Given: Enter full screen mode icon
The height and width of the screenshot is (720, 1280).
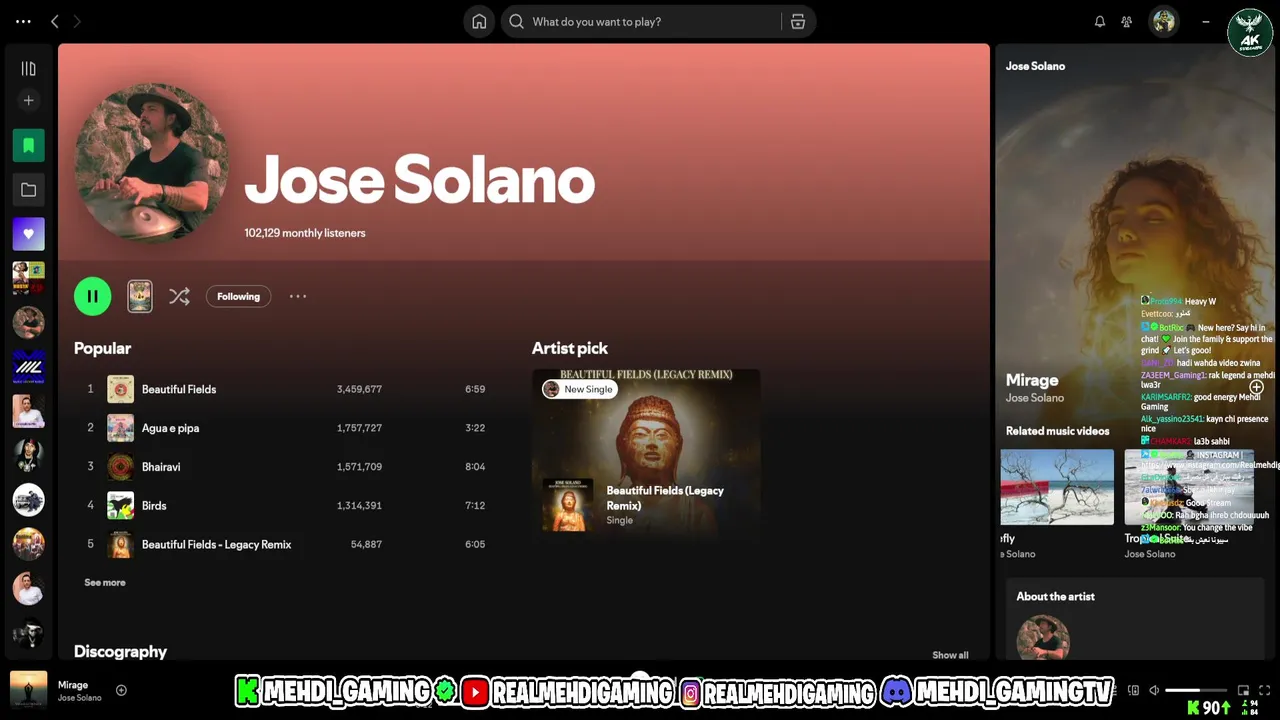Looking at the screenshot, I should [x=1264, y=690].
